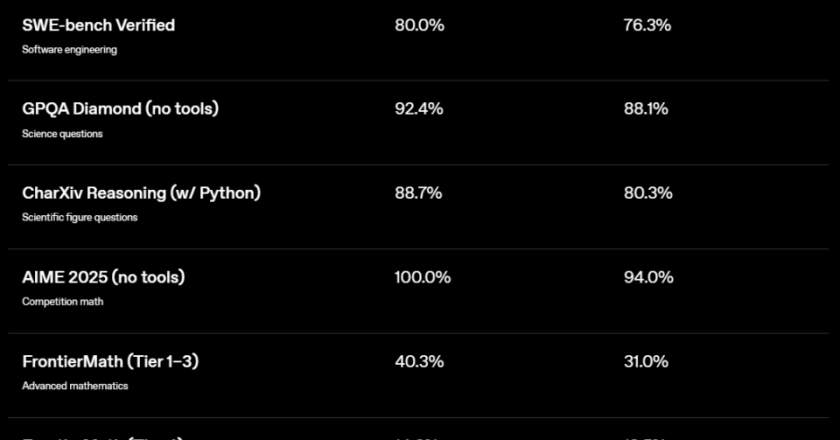
Task: Click the FrontierMath (Tier 1–3) title
Action: pyautogui.click(x=110, y=361)
